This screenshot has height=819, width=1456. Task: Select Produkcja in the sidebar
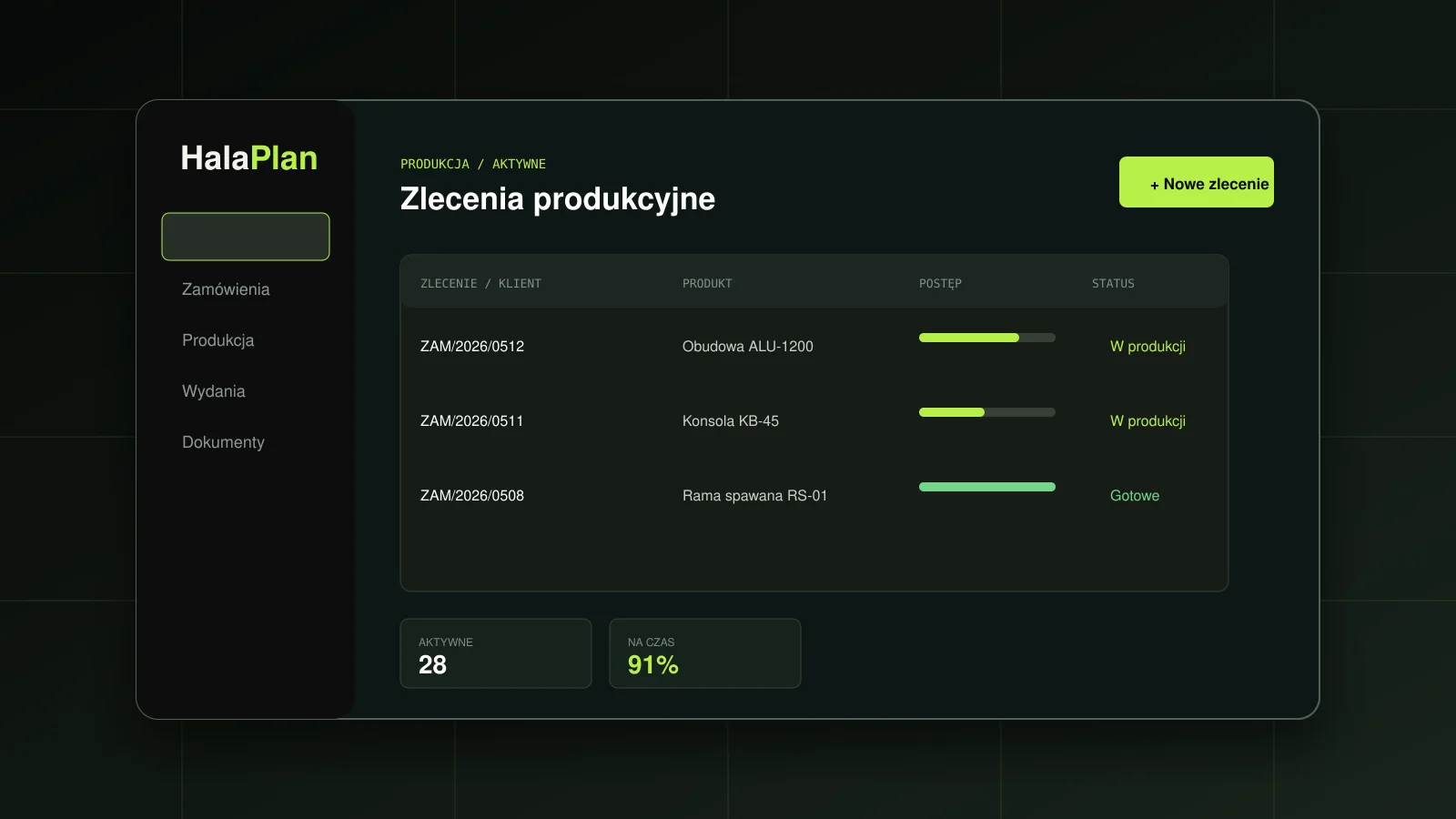218,340
